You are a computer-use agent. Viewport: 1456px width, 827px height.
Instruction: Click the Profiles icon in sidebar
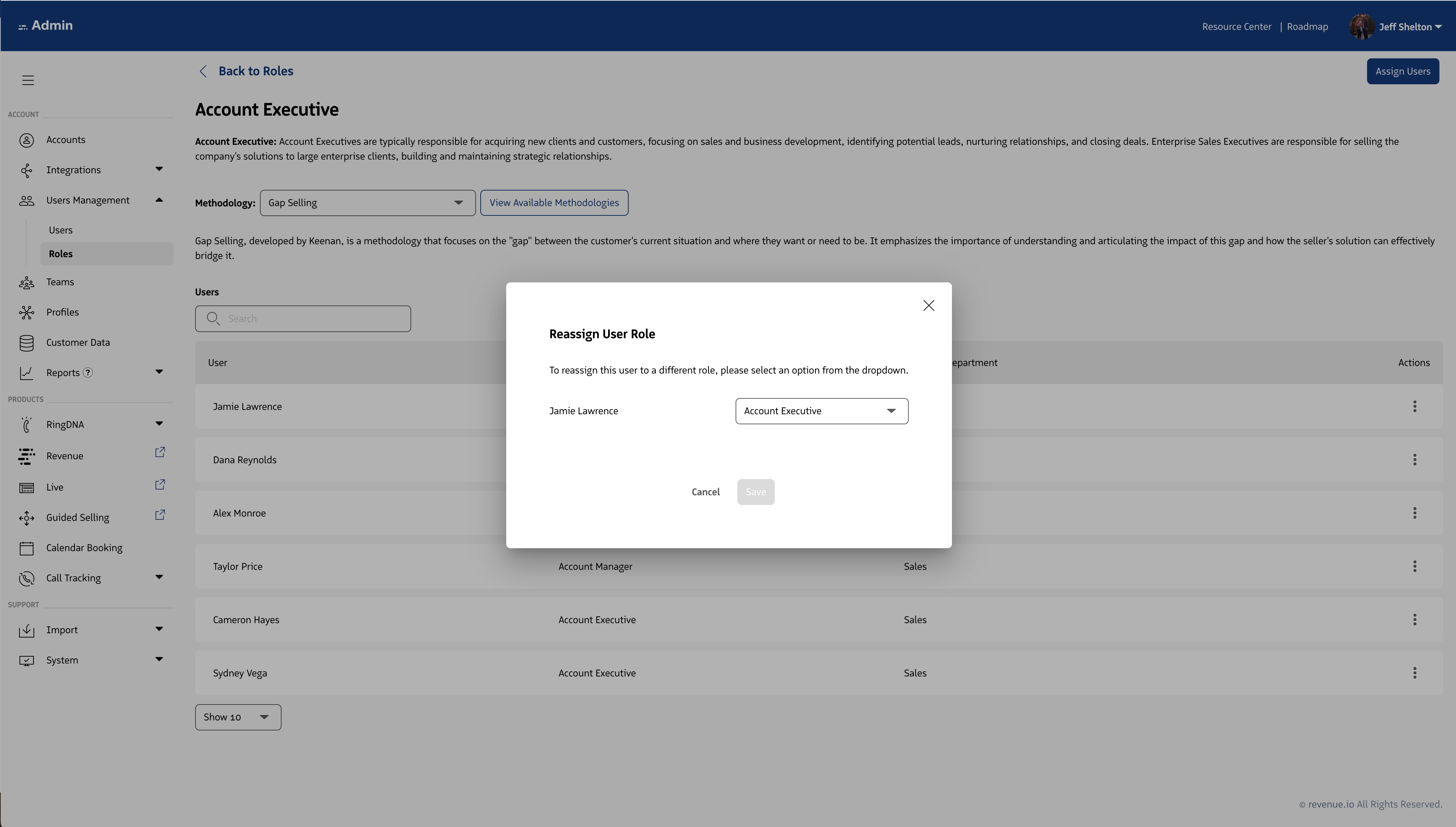click(26, 312)
